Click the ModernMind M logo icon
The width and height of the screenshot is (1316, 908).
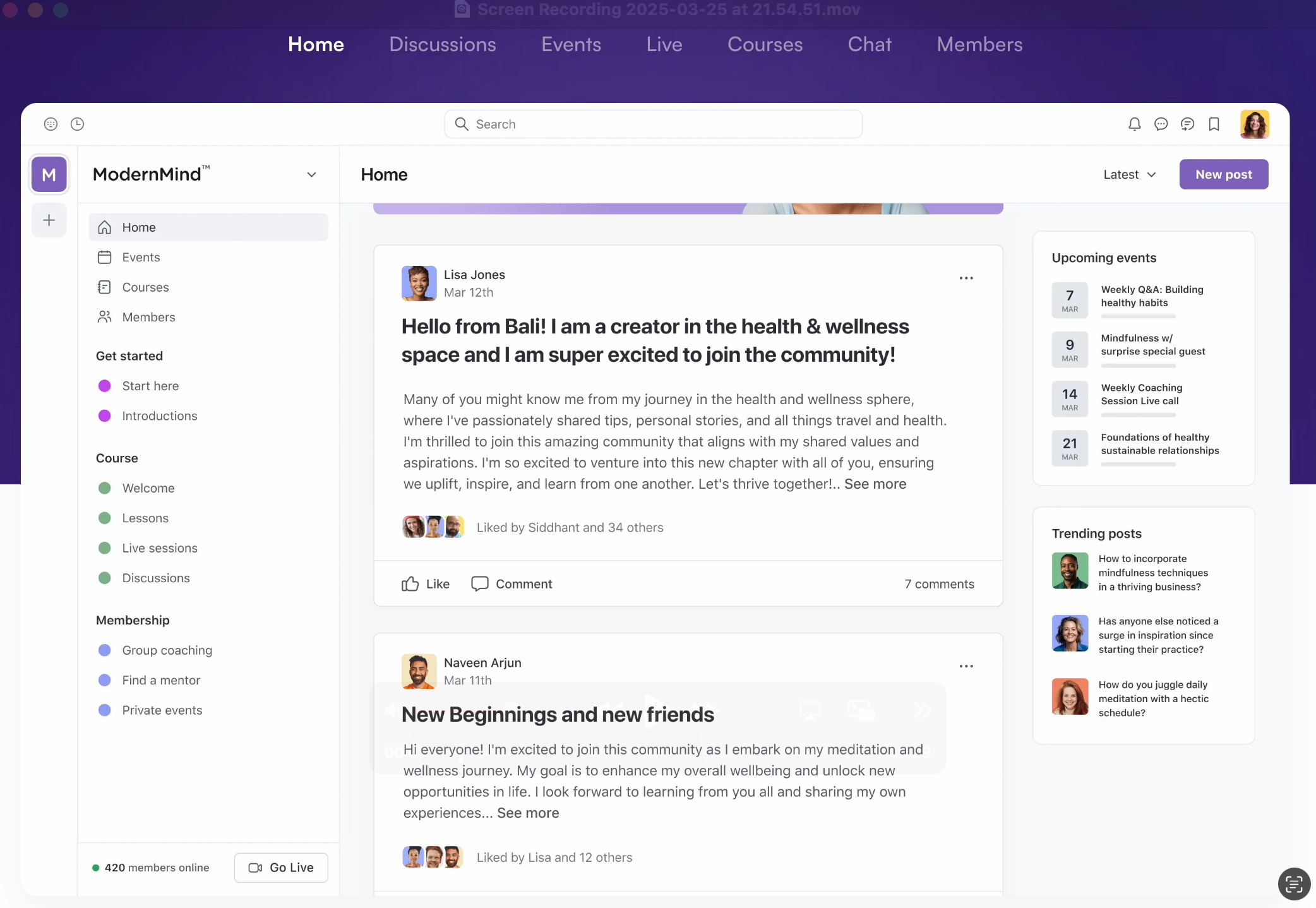point(49,175)
